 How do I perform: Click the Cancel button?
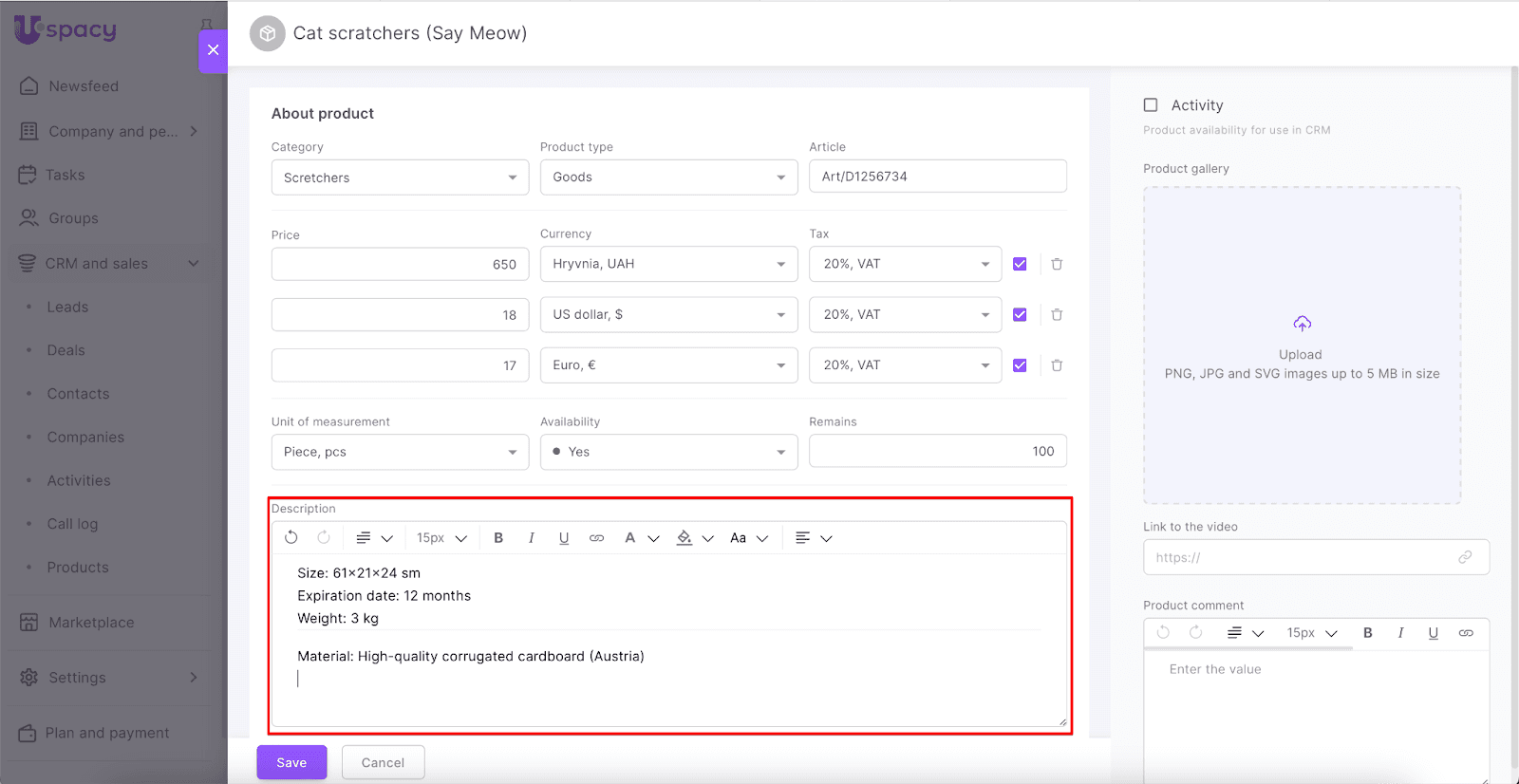coord(383,762)
